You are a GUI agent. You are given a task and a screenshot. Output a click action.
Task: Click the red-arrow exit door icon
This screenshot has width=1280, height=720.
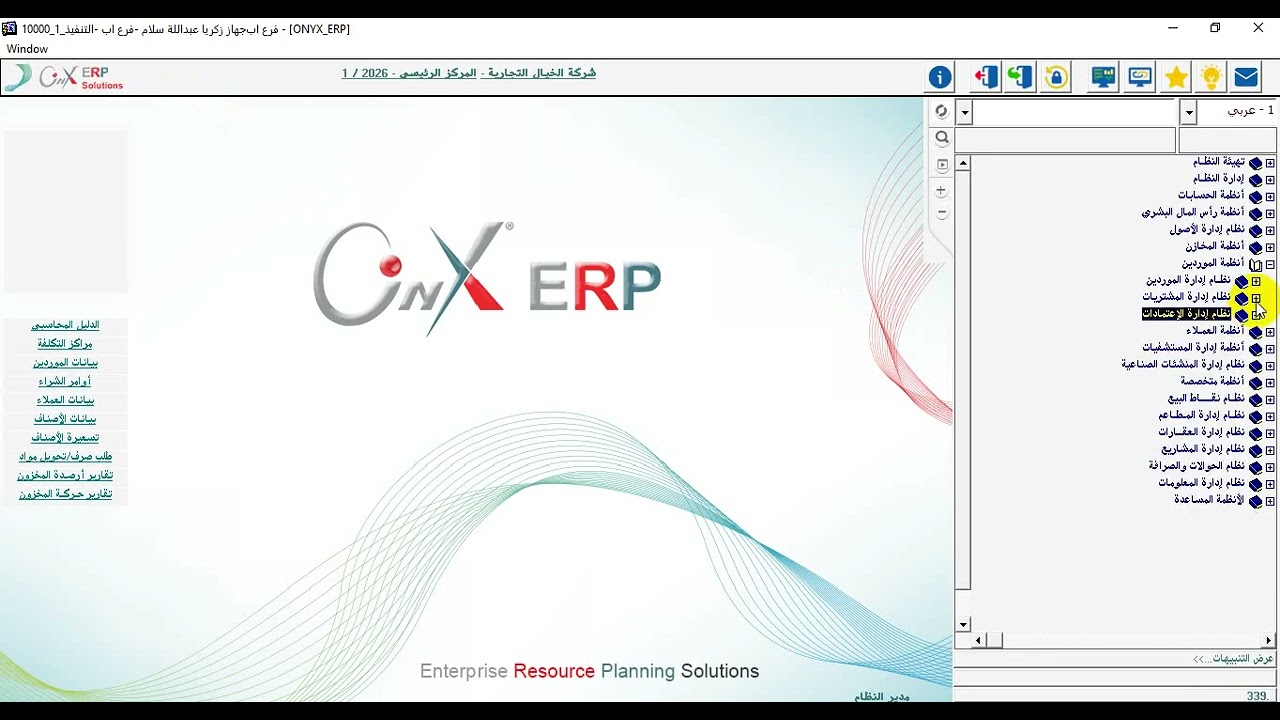[986, 77]
